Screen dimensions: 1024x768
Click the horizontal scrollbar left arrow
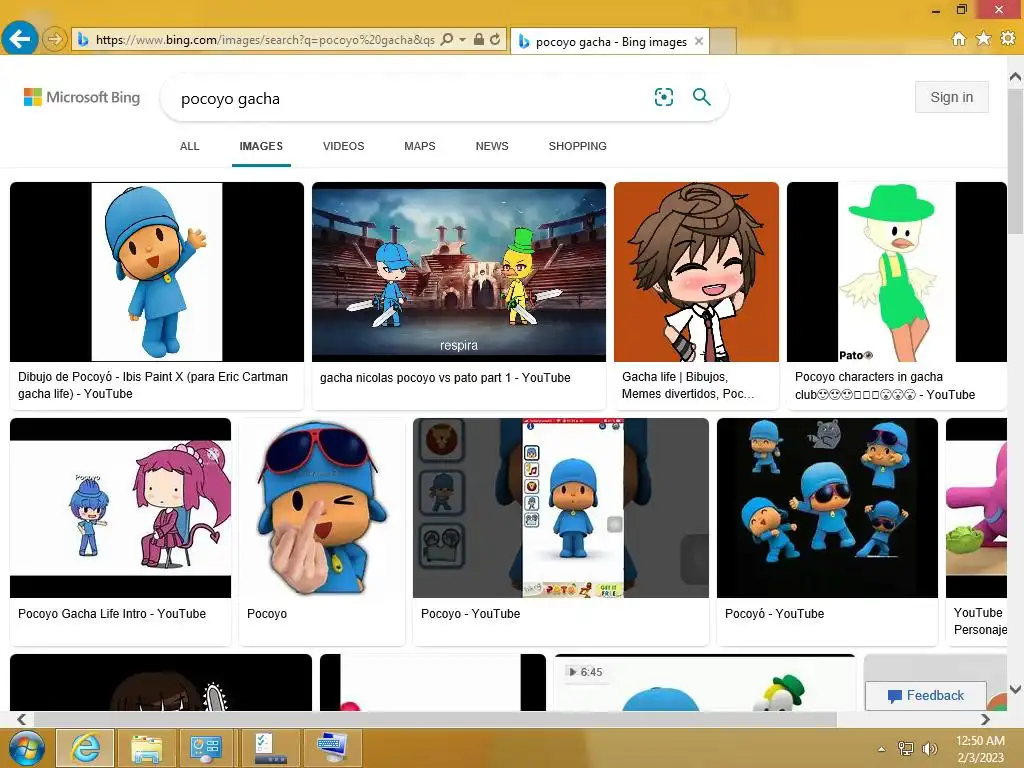tap(22, 719)
